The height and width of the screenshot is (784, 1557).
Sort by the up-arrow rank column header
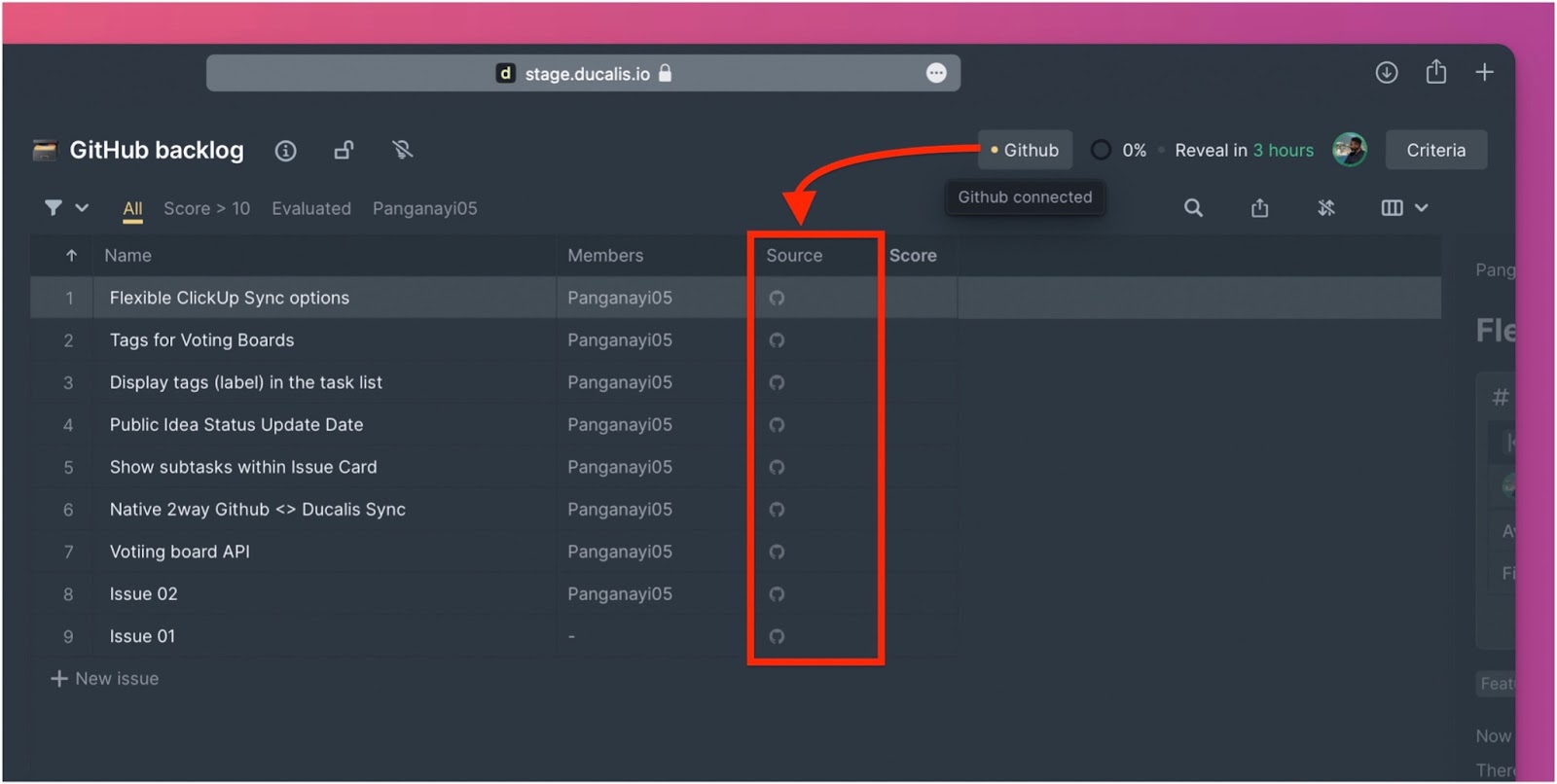(x=71, y=255)
